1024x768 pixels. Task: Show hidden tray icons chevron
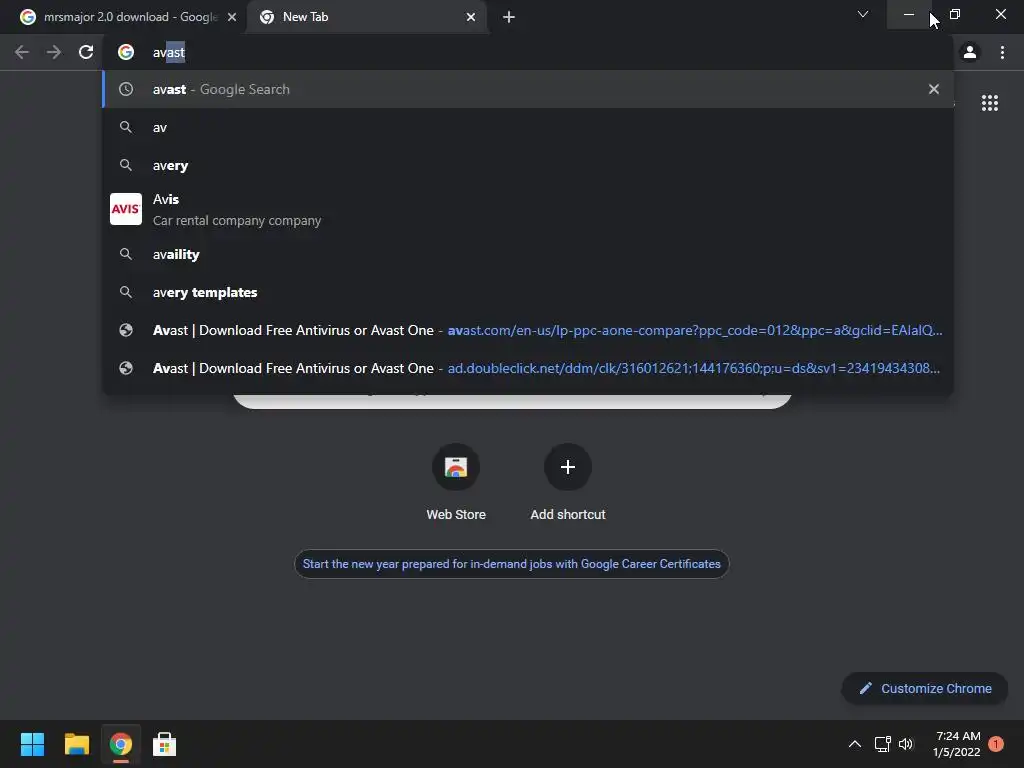[854, 744]
